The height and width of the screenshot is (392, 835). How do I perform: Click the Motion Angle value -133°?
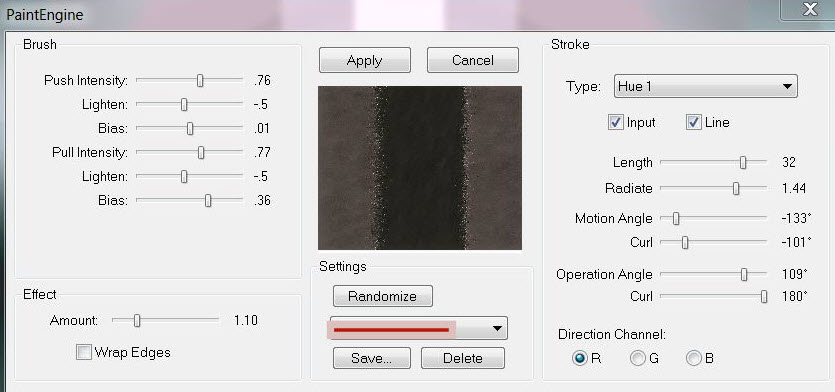[796, 218]
